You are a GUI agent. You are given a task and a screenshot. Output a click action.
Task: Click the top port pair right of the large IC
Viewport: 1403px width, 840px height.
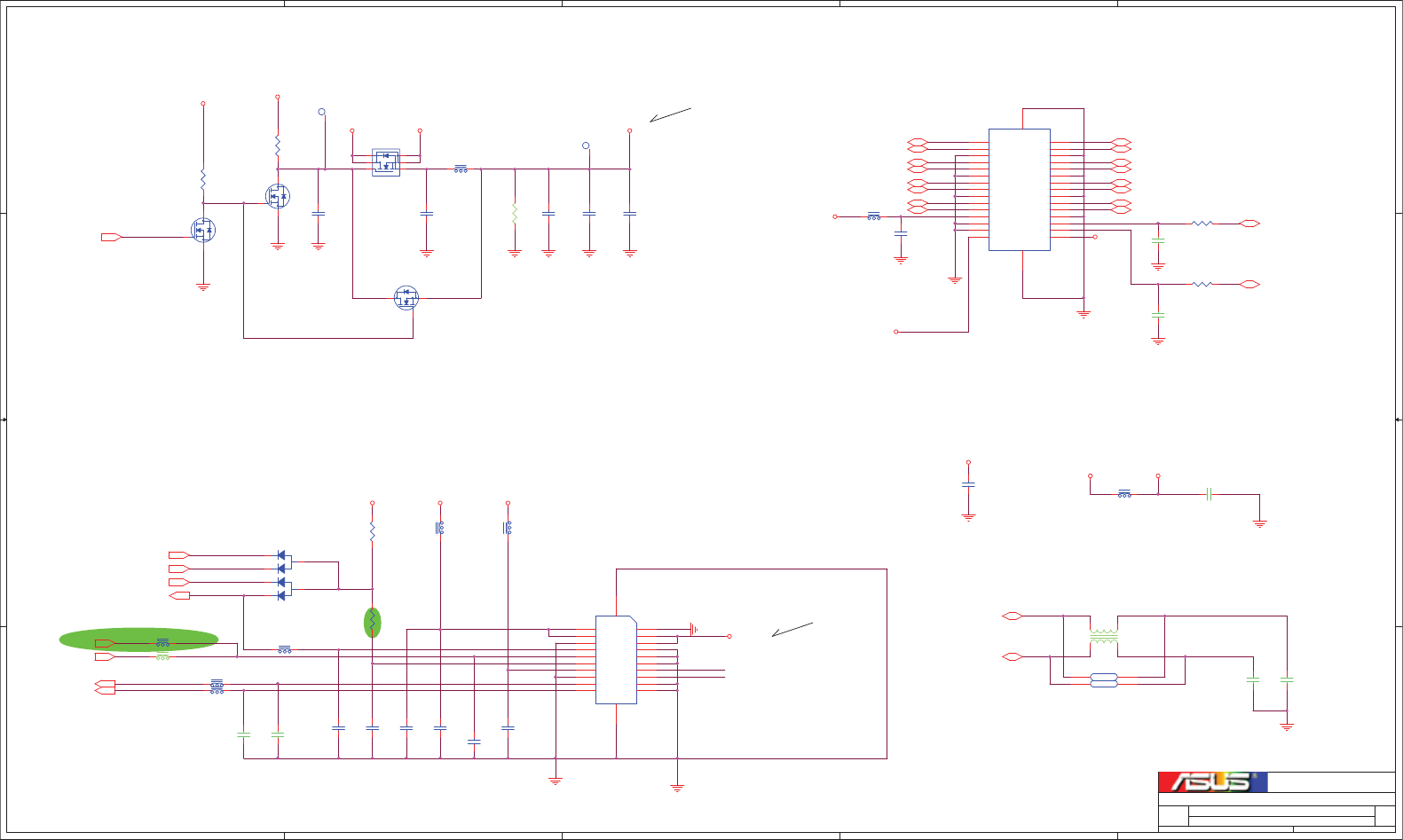tap(1121, 145)
